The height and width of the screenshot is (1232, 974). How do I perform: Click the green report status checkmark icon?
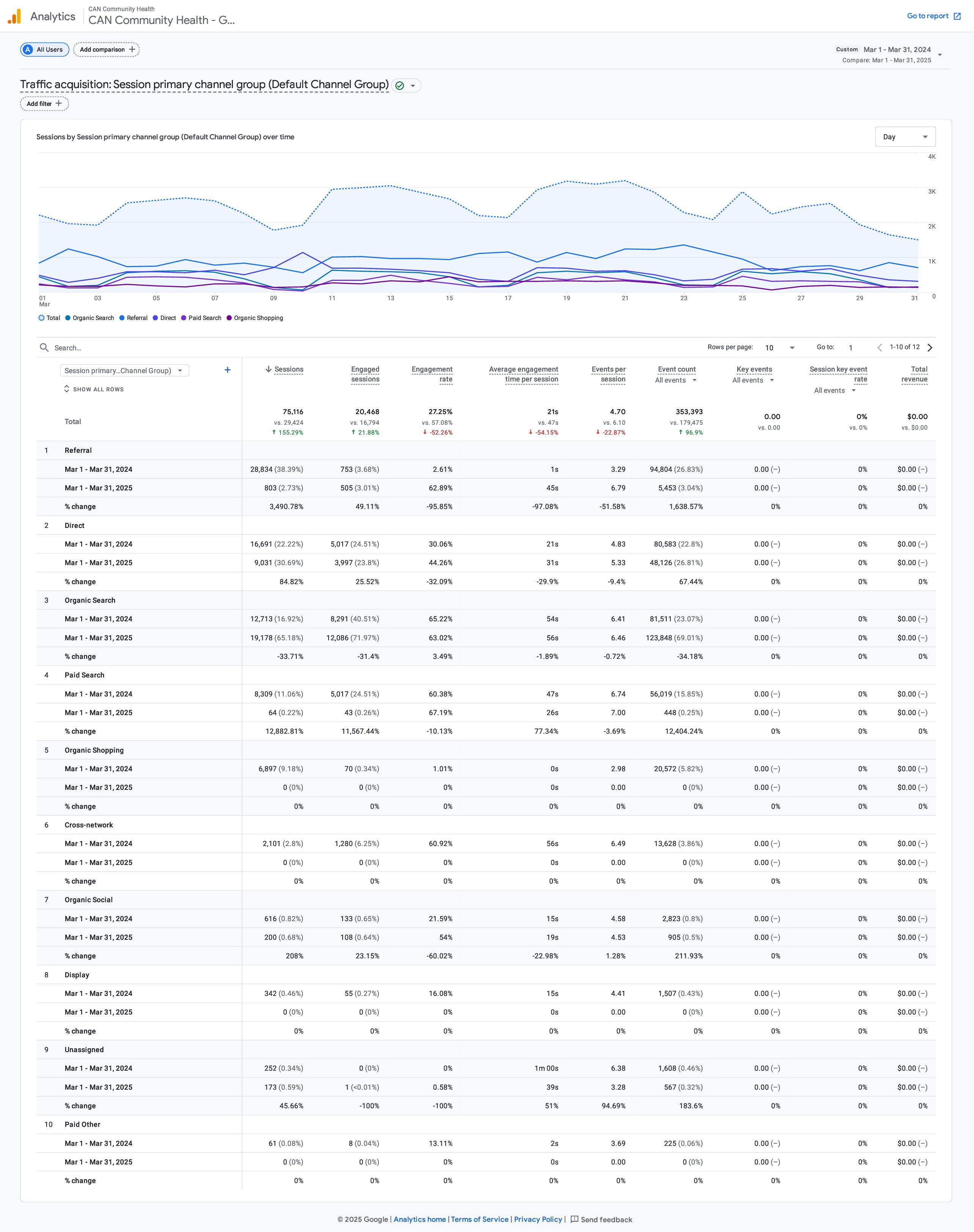(400, 85)
